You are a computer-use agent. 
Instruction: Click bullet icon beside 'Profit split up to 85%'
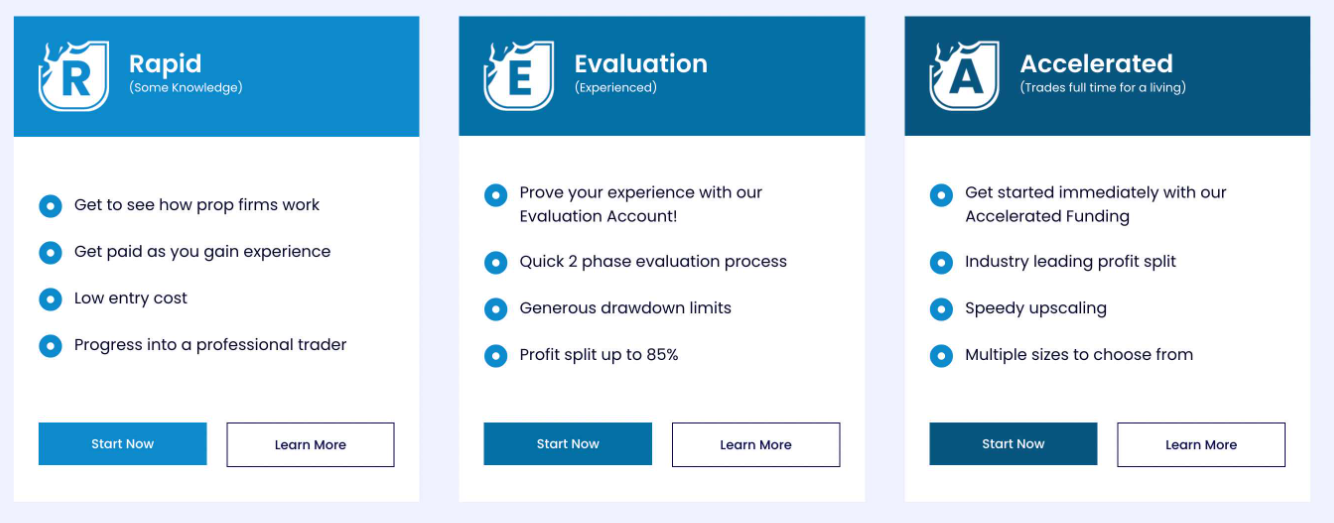point(495,355)
